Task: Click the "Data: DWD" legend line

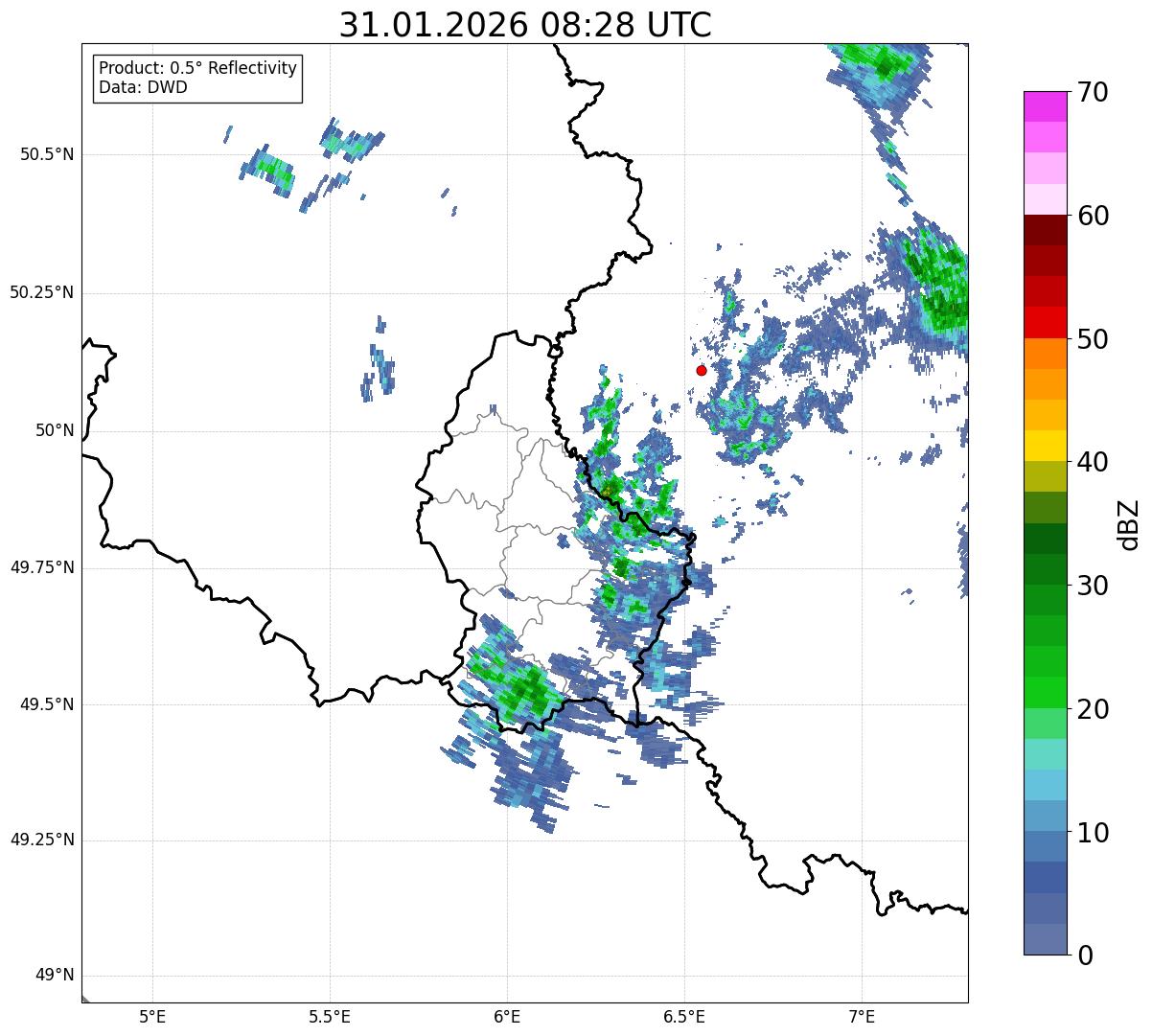Action: point(143,87)
